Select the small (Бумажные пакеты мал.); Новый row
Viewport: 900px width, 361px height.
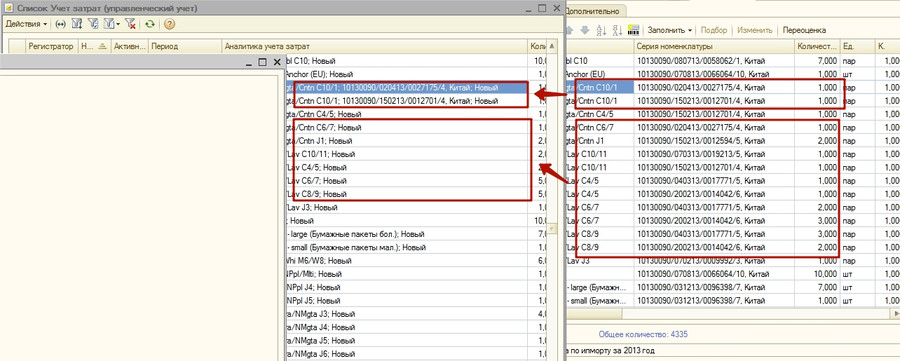(407, 247)
